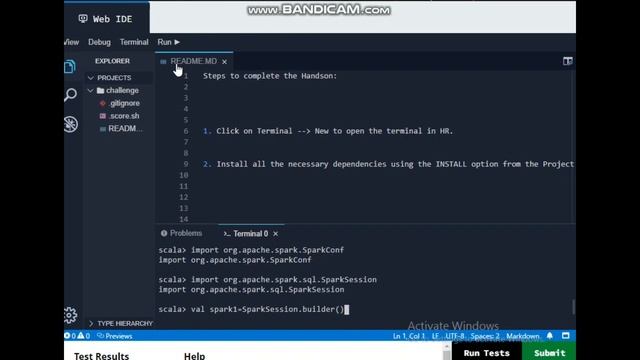Click the Submit button

pos(549,352)
